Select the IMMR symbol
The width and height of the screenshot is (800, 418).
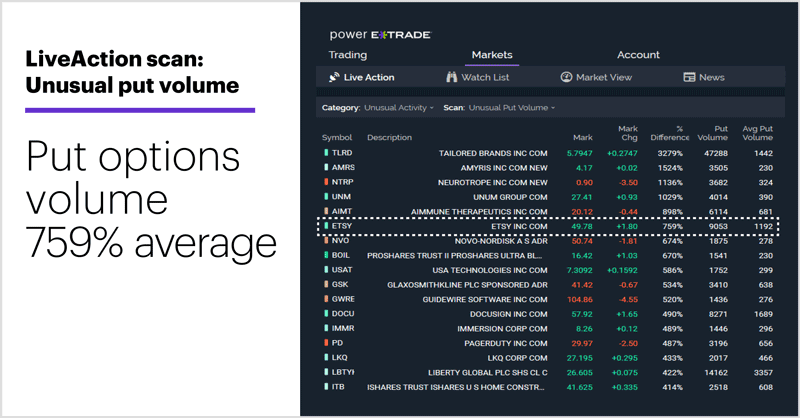(x=343, y=328)
